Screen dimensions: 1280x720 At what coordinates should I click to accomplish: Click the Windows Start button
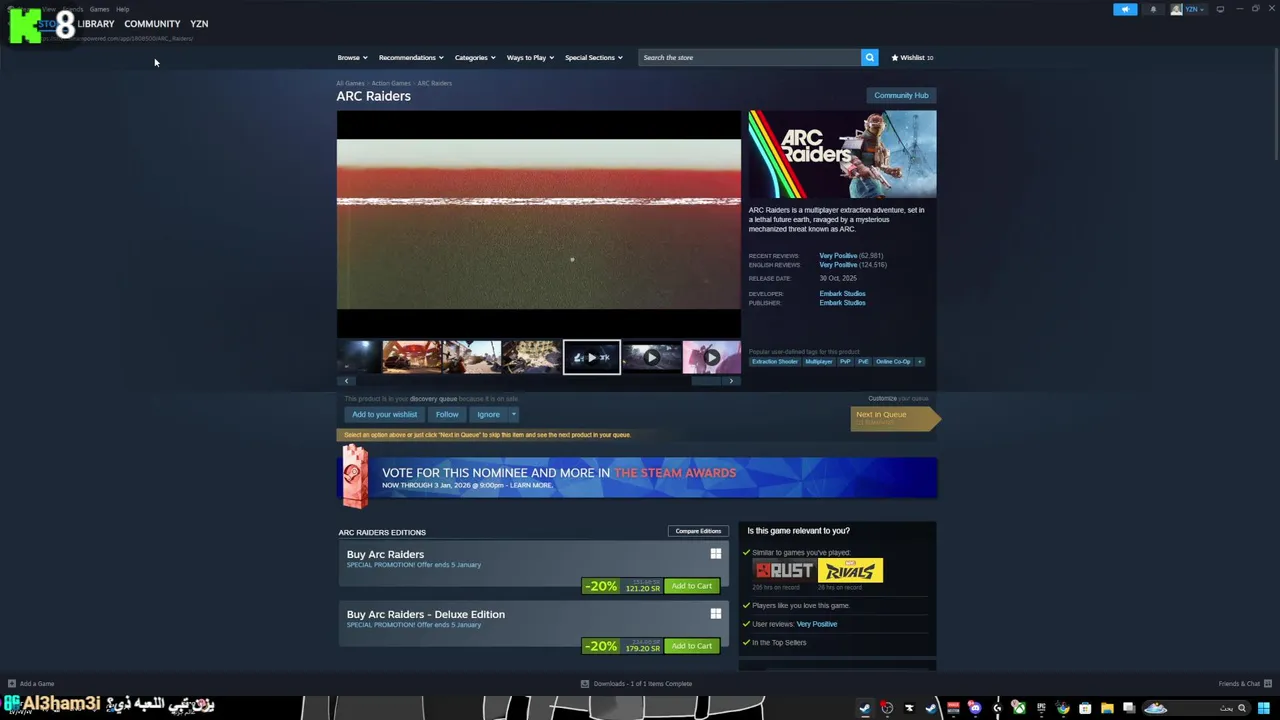[x=1264, y=708]
